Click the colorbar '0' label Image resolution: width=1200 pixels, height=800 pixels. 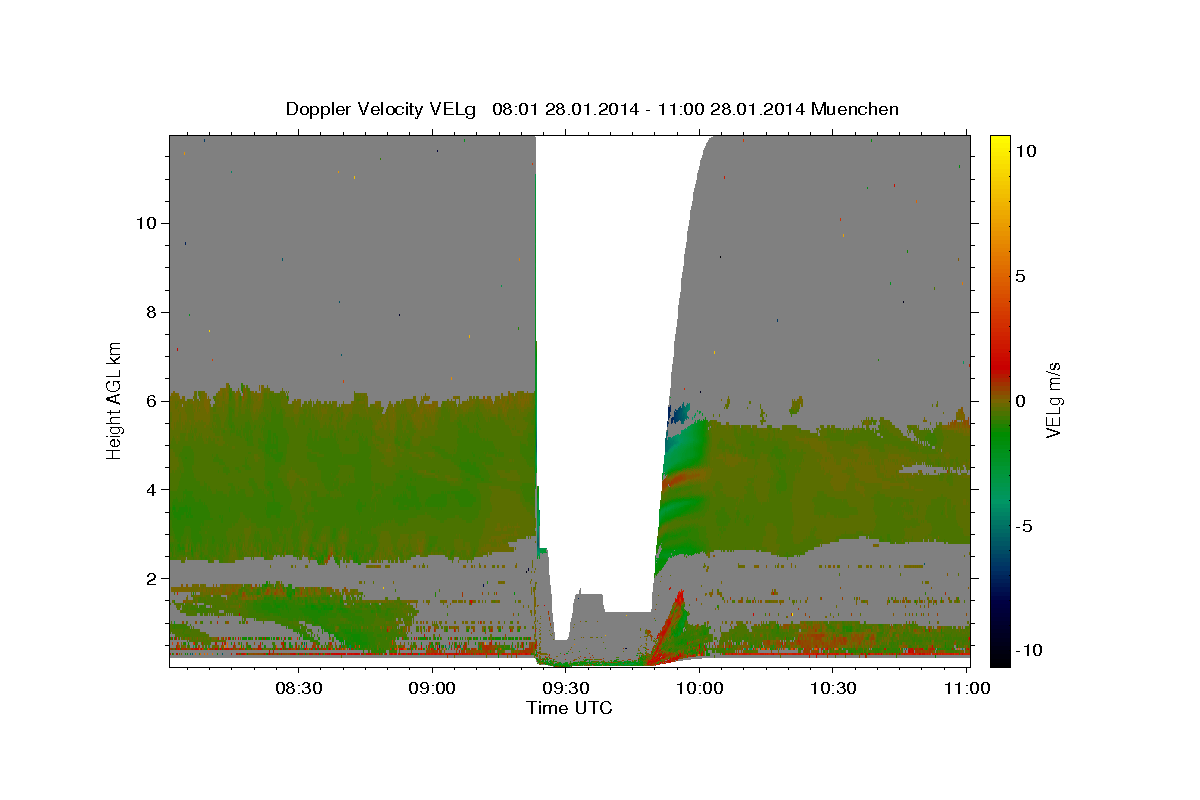coord(1020,400)
